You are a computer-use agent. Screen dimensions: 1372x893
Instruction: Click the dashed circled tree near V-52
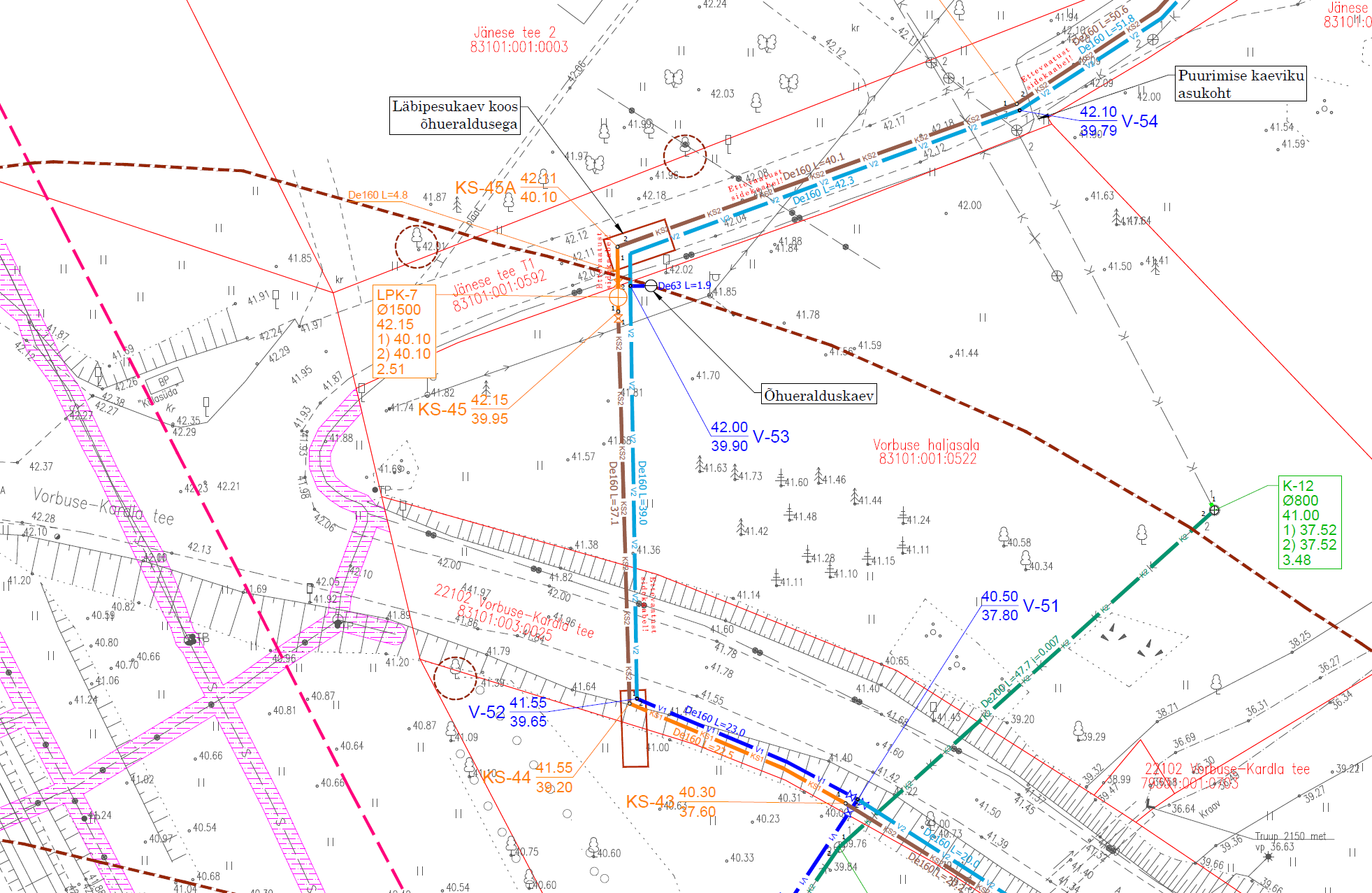(x=455, y=678)
